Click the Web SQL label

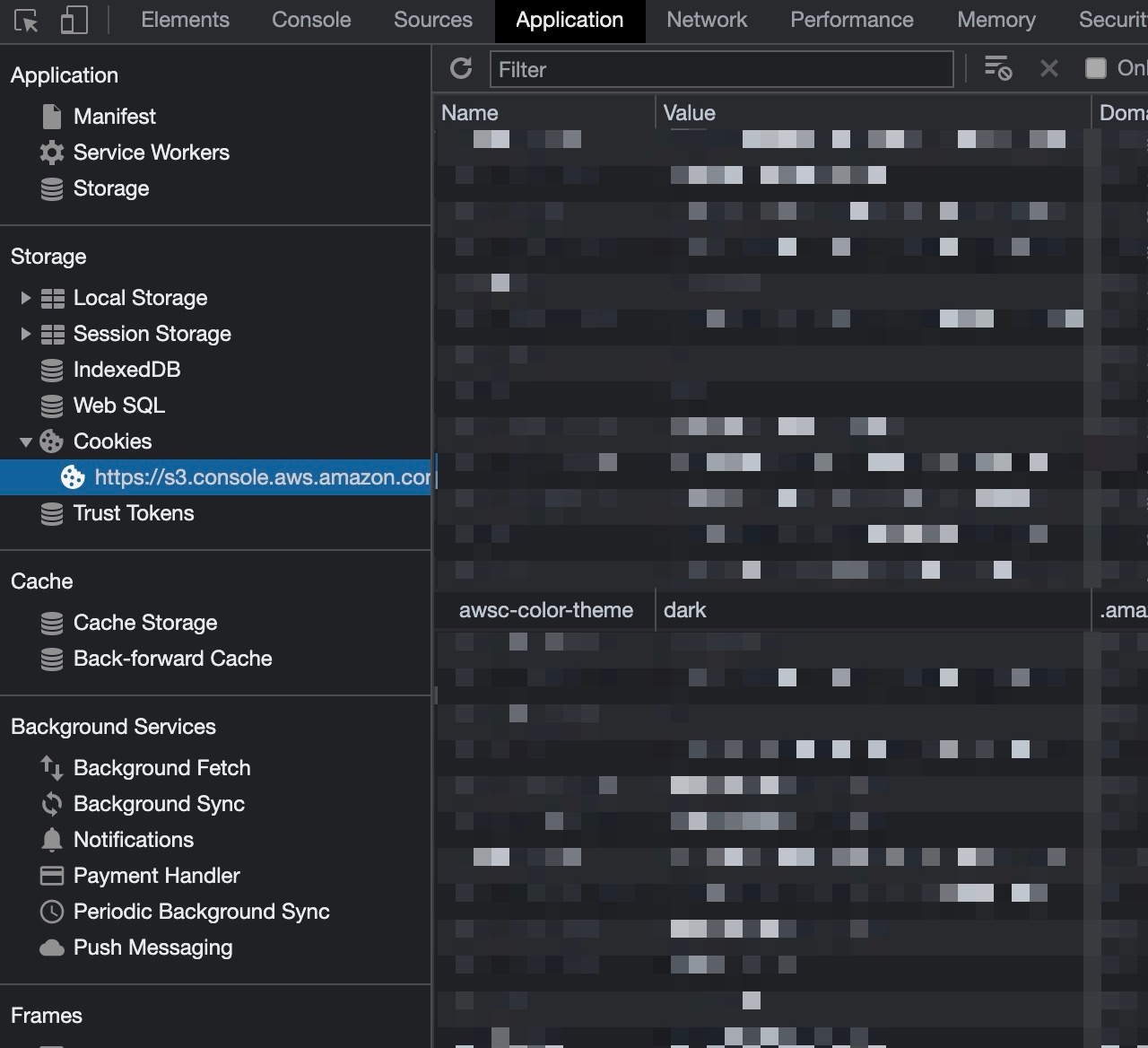pyautogui.click(x=119, y=406)
